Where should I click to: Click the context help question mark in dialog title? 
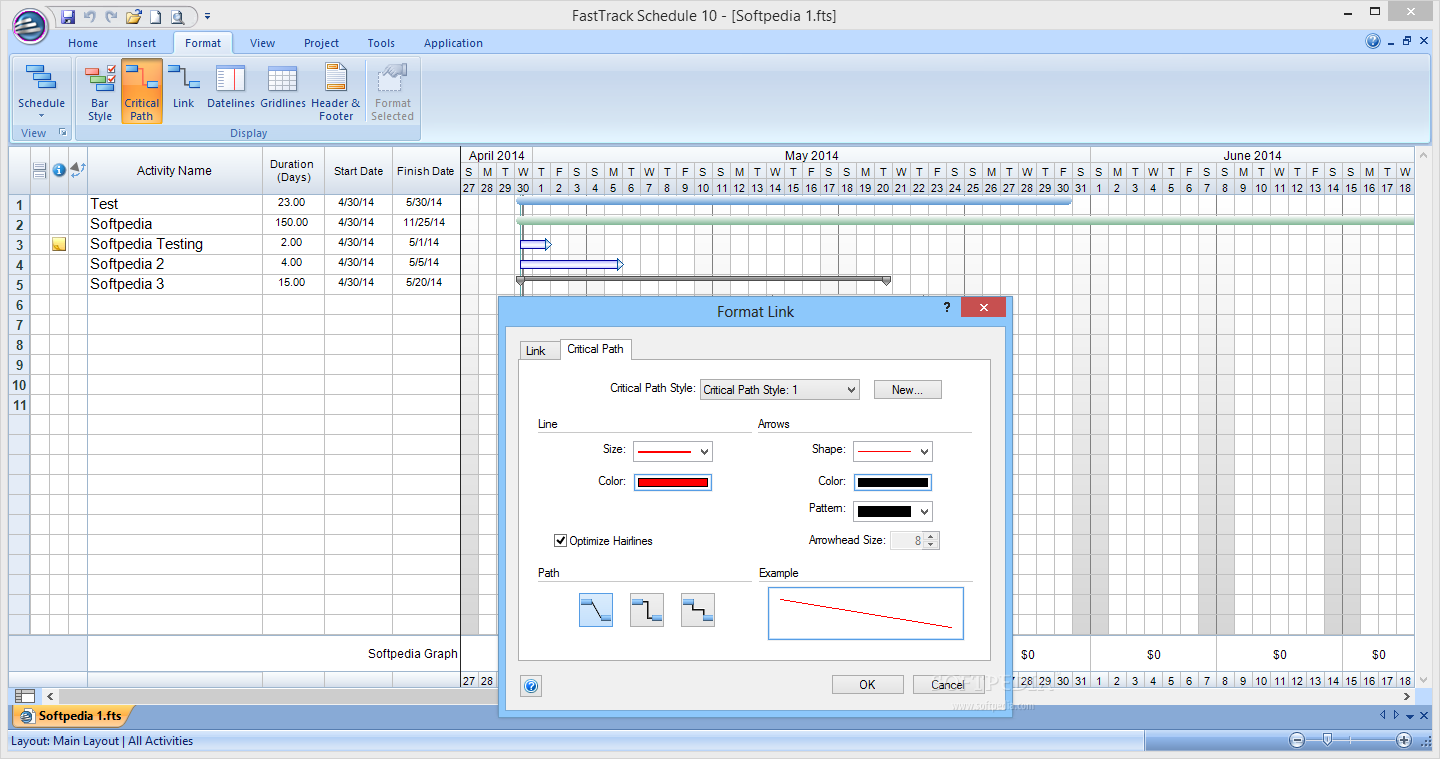point(947,308)
